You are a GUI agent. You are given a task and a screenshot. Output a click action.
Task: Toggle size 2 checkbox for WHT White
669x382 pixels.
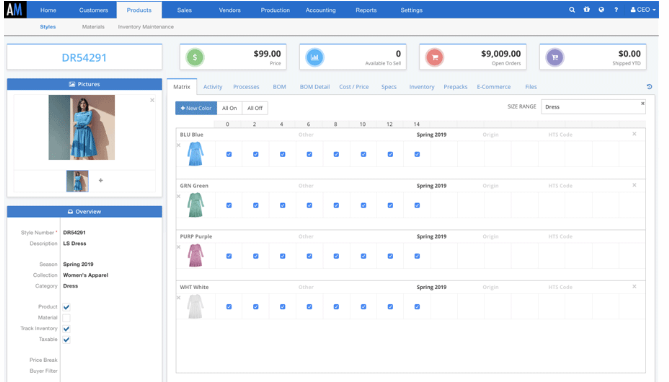coord(256,306)
